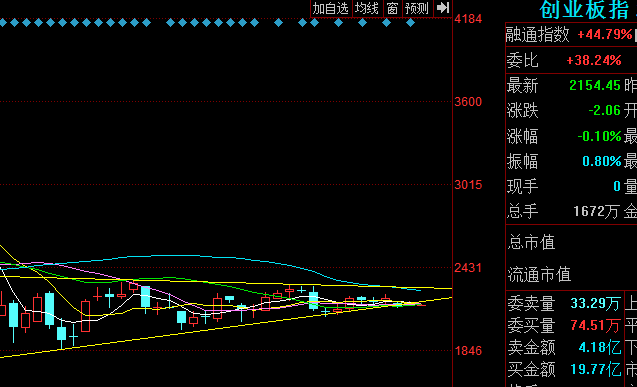Click the 总市值 label
637x387 pixels.
(x=531, y=242)
